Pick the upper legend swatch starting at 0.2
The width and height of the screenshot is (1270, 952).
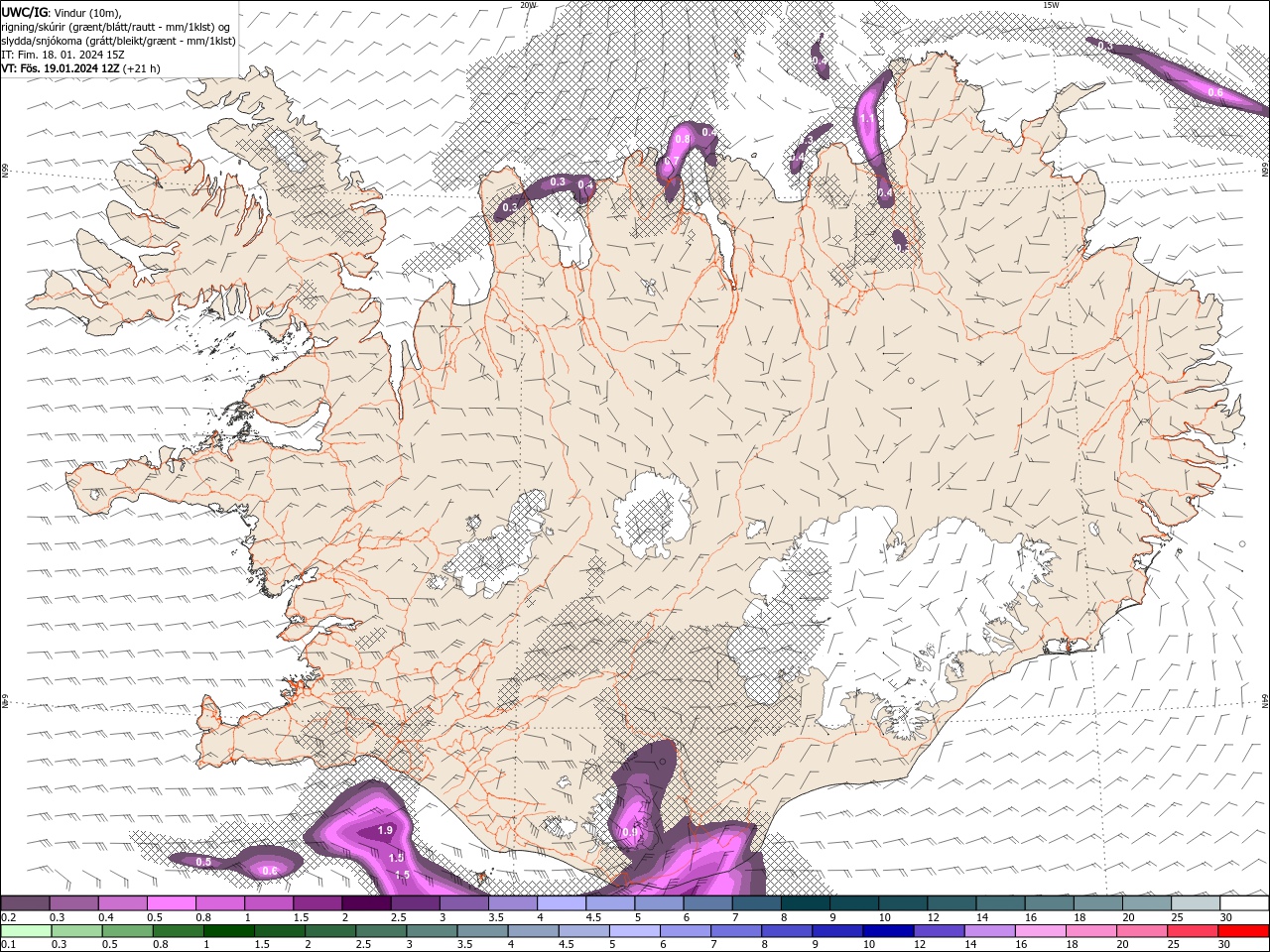(x=25, y=903)
